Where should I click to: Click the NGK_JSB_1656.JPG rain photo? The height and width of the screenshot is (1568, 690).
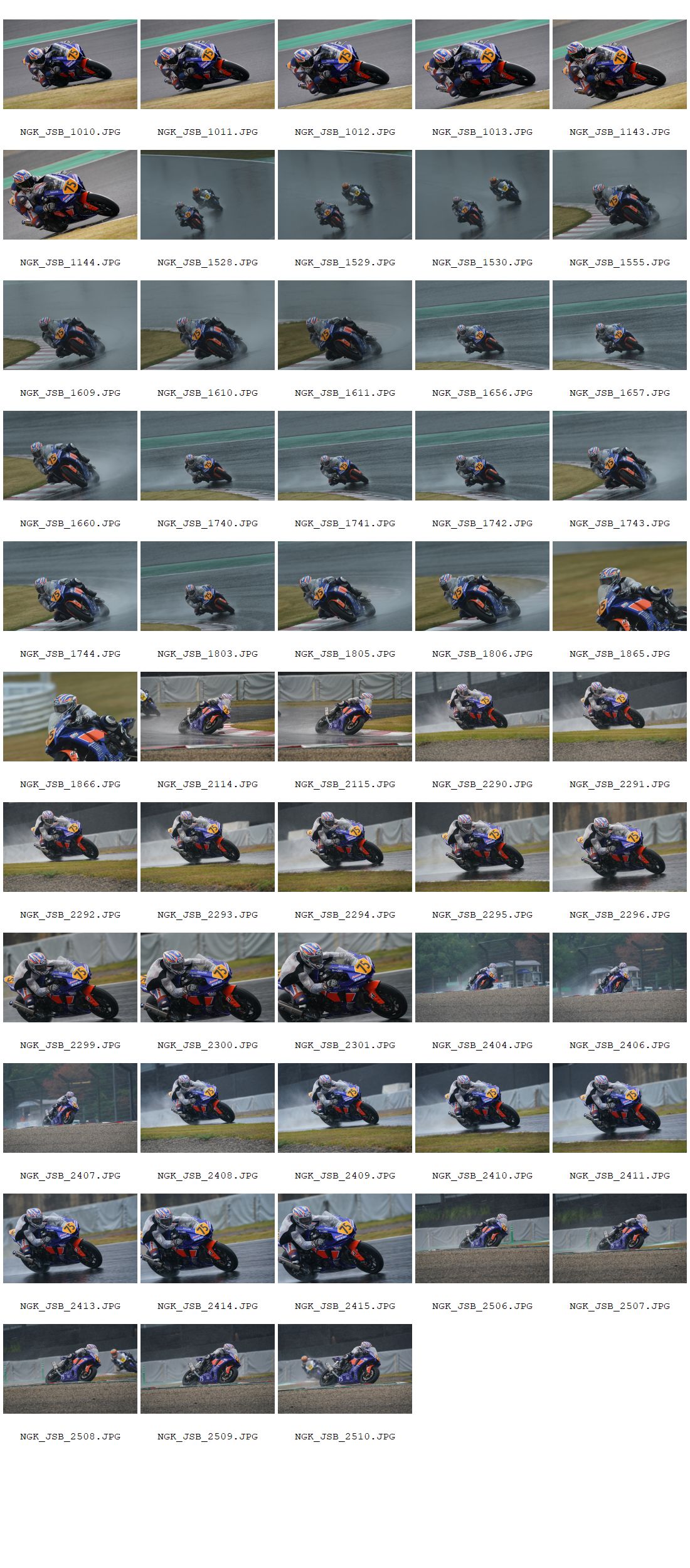tap(482, 325)
